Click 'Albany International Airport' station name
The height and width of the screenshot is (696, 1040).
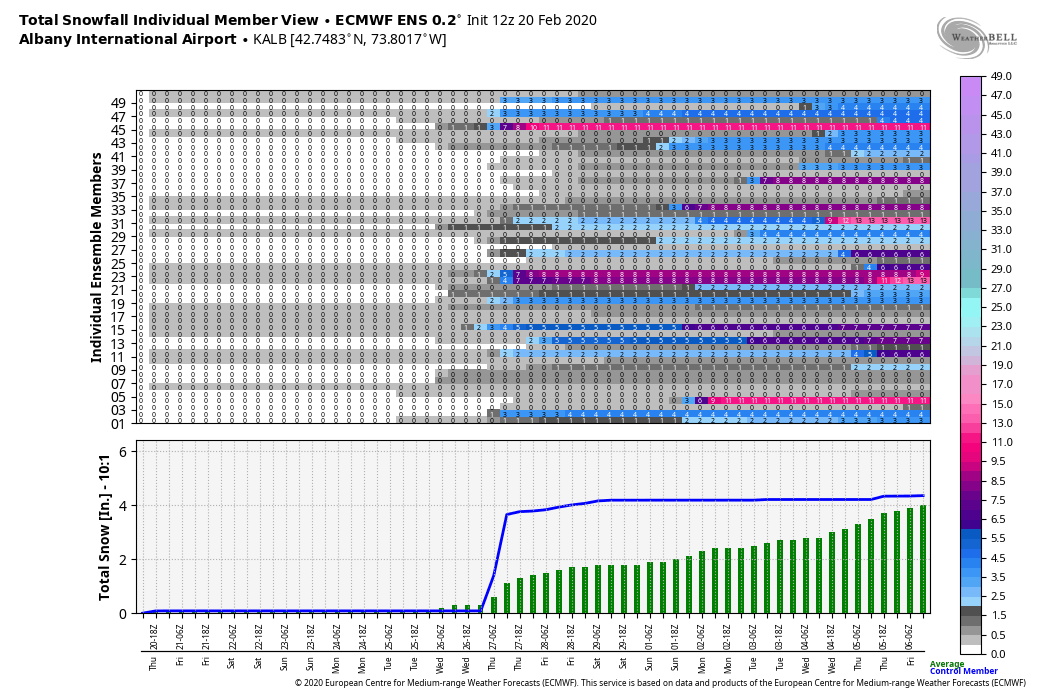click(127, 39)
